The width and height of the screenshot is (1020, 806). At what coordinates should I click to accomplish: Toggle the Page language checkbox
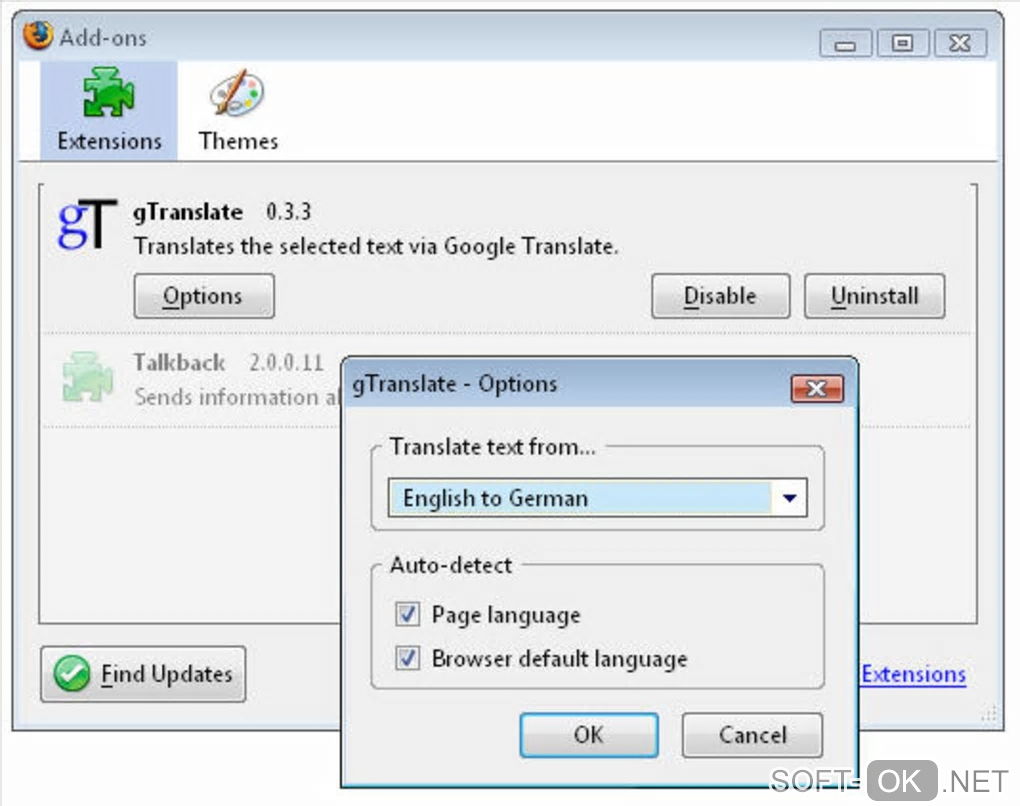pyautogui.click(x=407, y=614)
